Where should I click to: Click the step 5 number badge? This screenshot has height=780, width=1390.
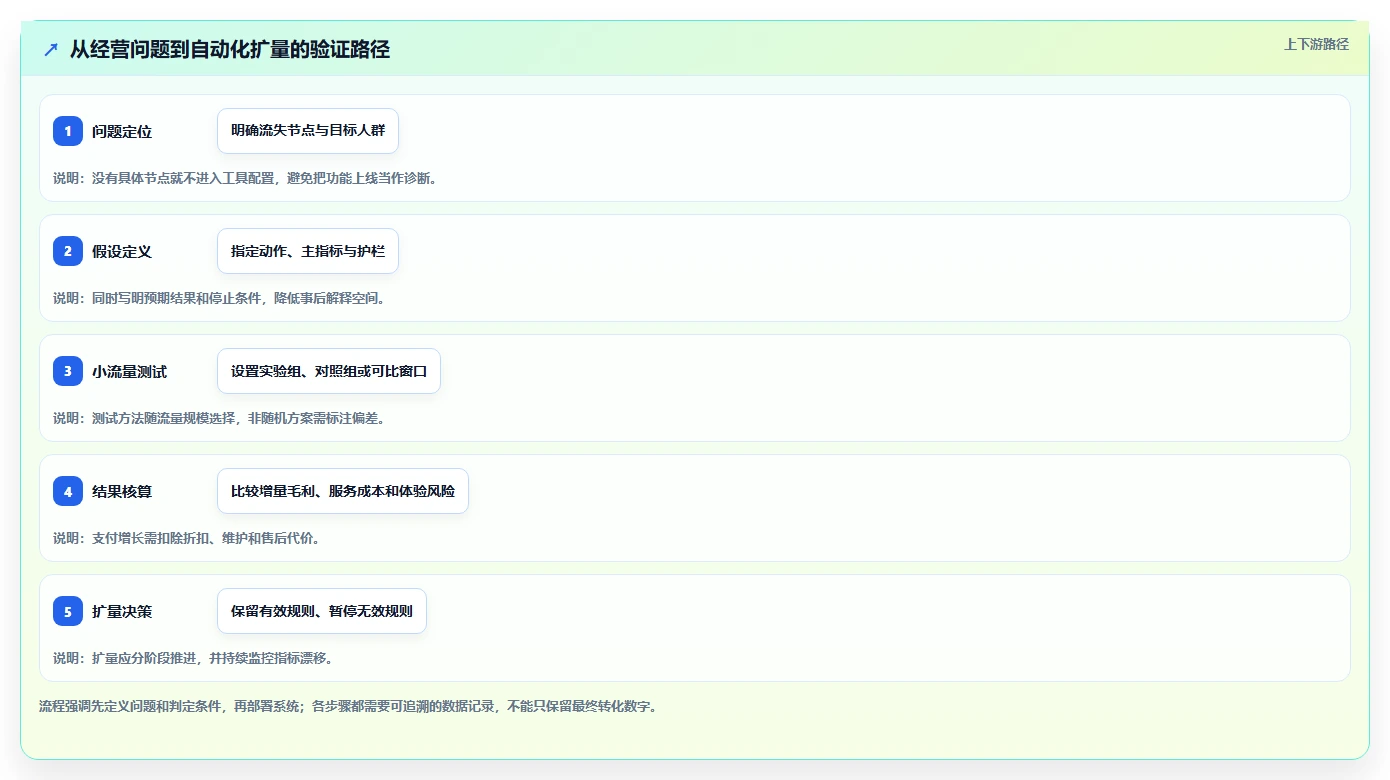tap(68, 611)
